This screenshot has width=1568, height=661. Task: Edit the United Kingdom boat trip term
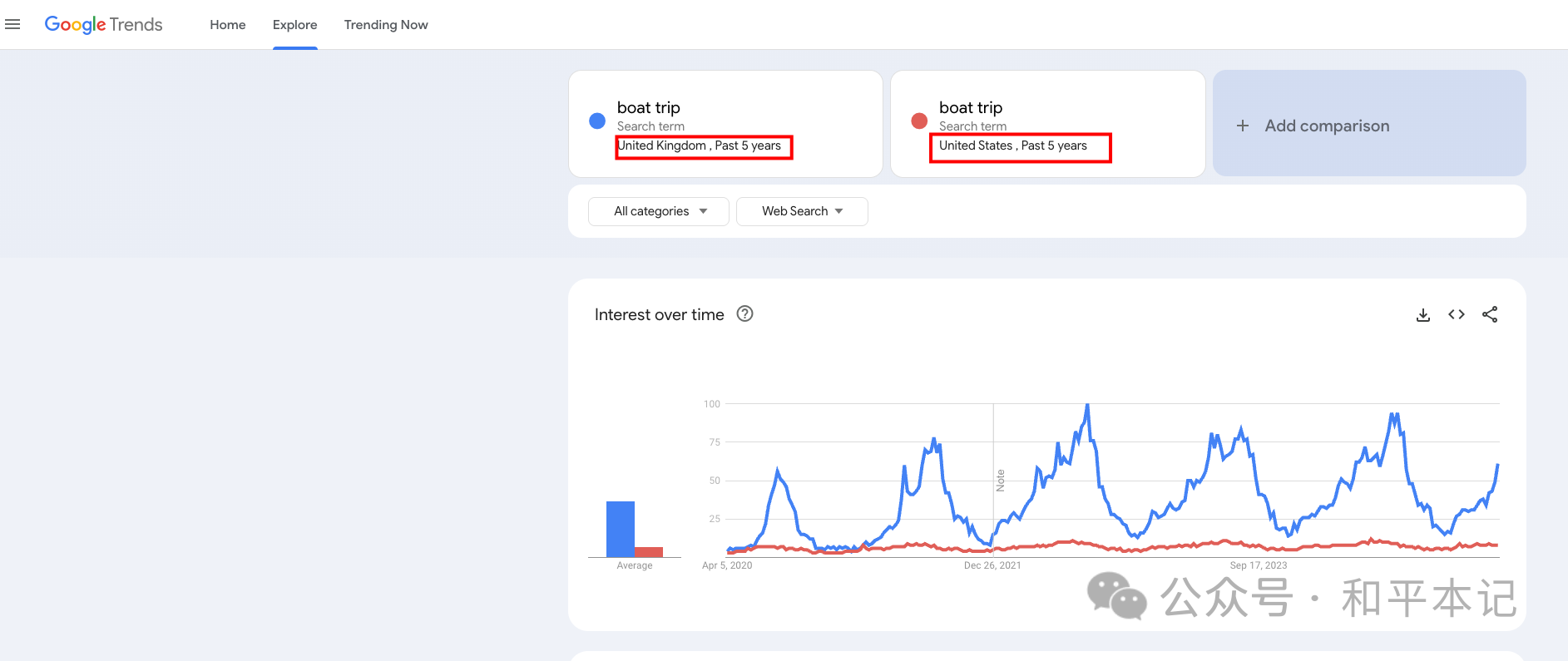[649, 107]
